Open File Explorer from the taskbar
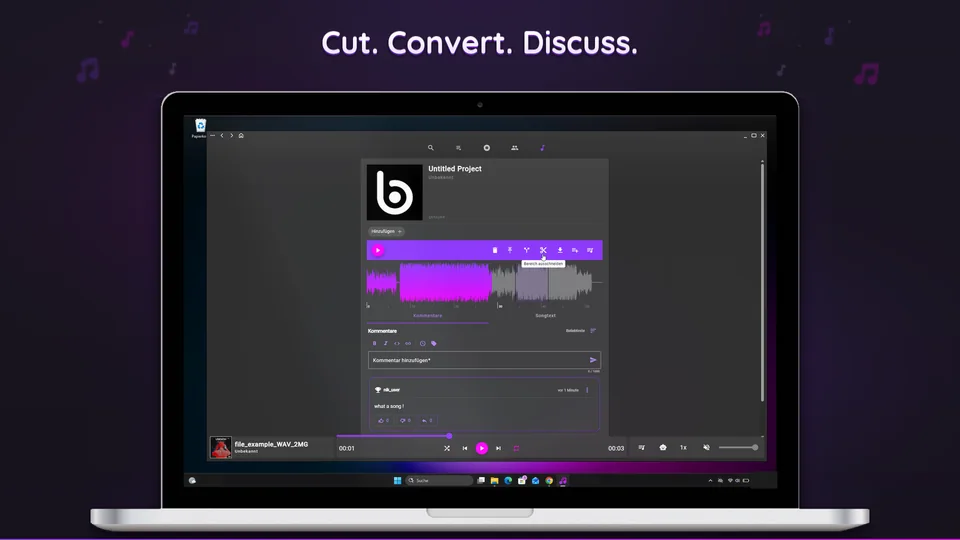This screenshot has height=540, width=960. pyautogui.click(x=494, y=481)
